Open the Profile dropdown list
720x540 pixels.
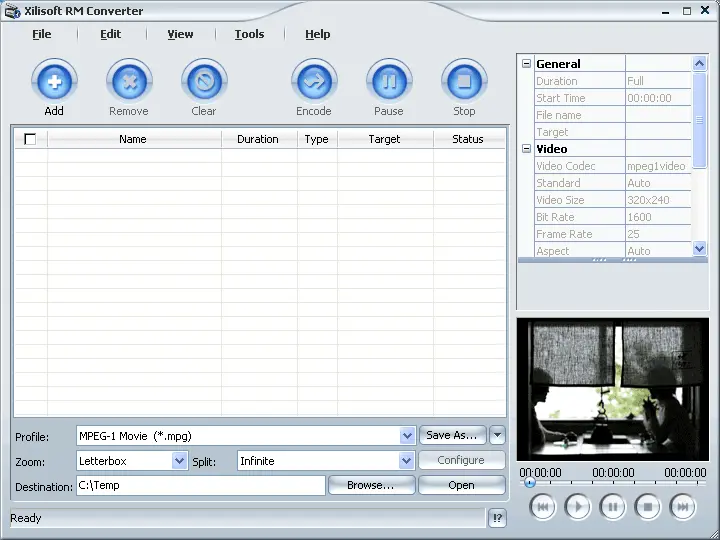(407, 436)
